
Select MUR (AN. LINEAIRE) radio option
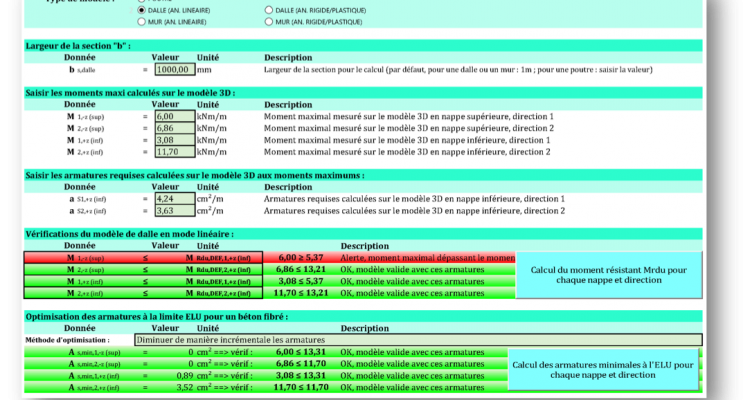pyautogui.click(x=141, y=22)
